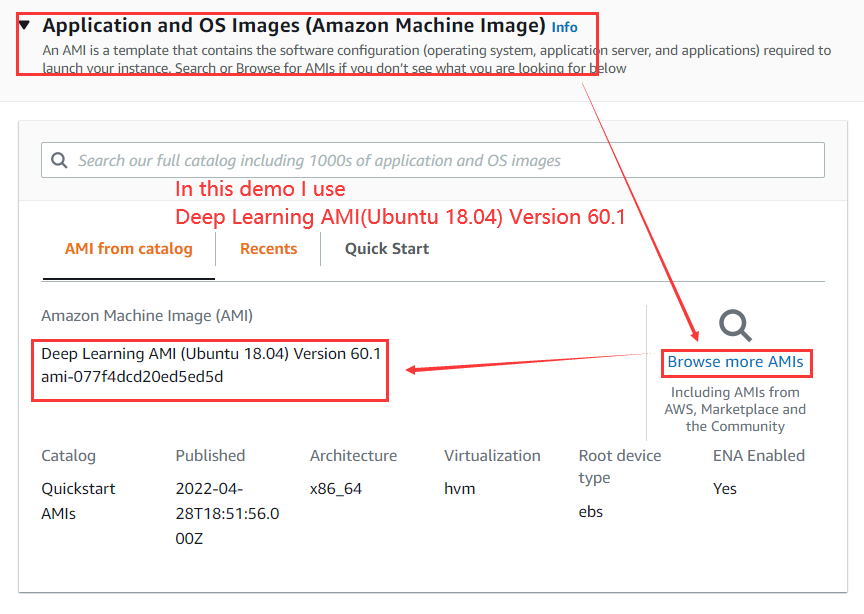Click the Virtualization column label
This screenshot has width=864, height=614.
(x=492, y=456)
